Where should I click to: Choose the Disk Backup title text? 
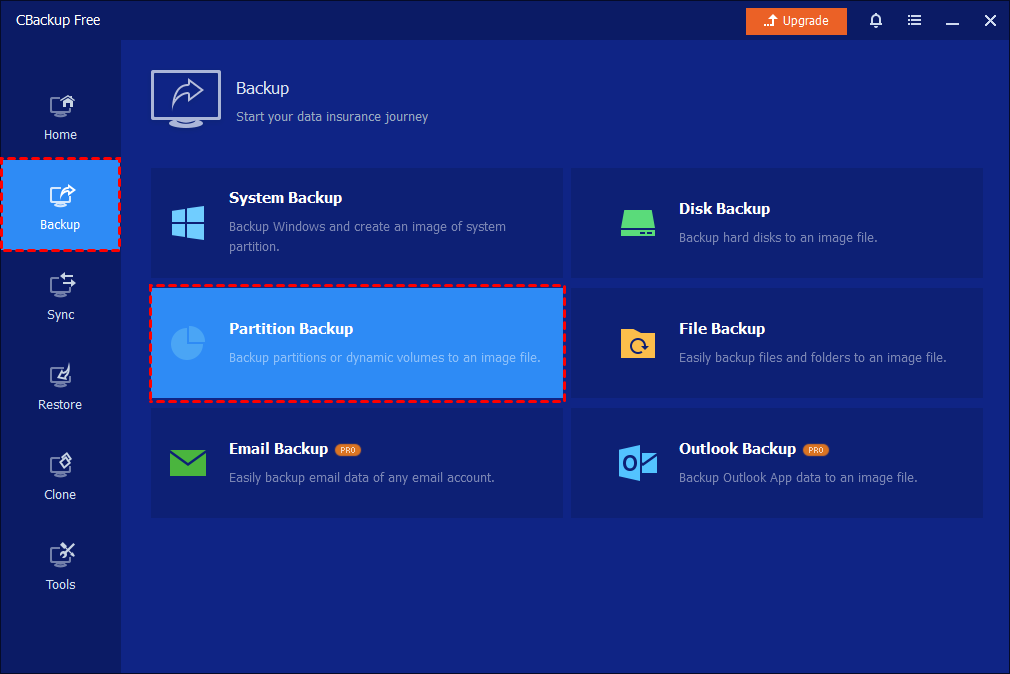click(x=724, y=209)
